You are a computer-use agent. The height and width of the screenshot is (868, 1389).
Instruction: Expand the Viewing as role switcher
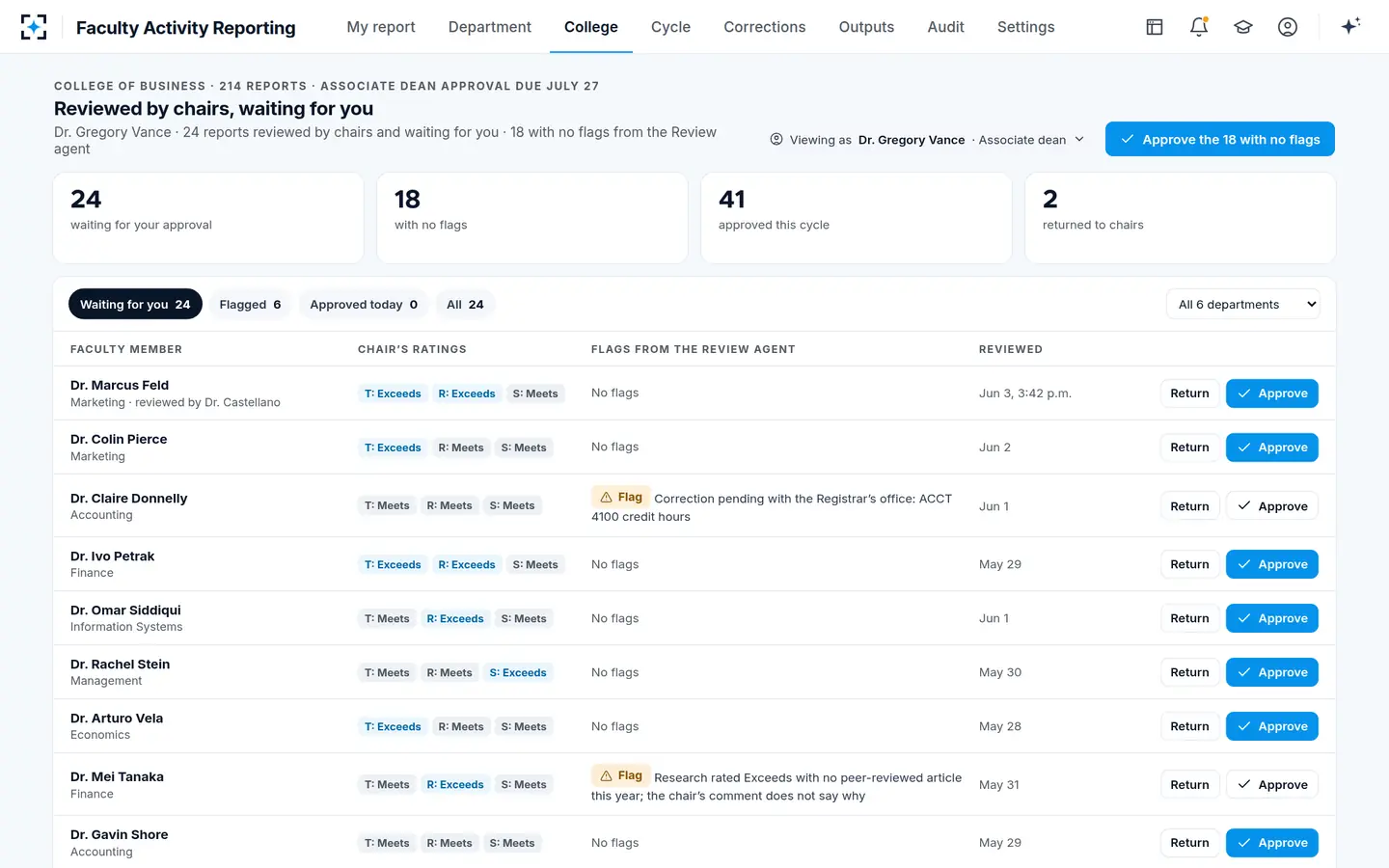click(x=927, y=140)
